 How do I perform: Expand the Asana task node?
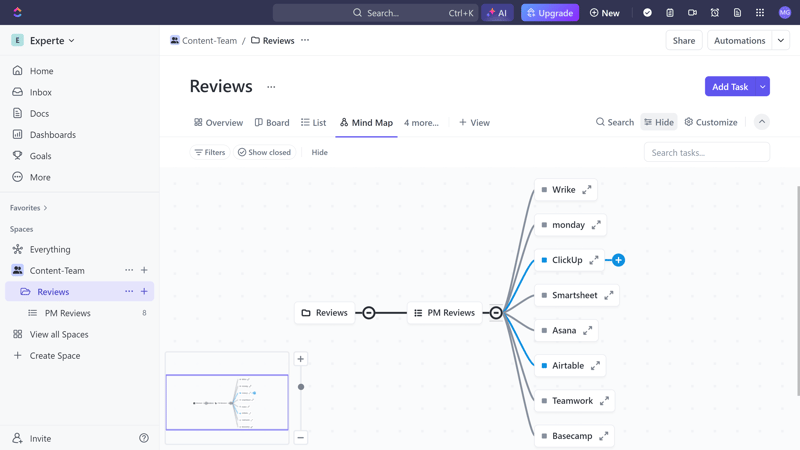tap(587, 331)
